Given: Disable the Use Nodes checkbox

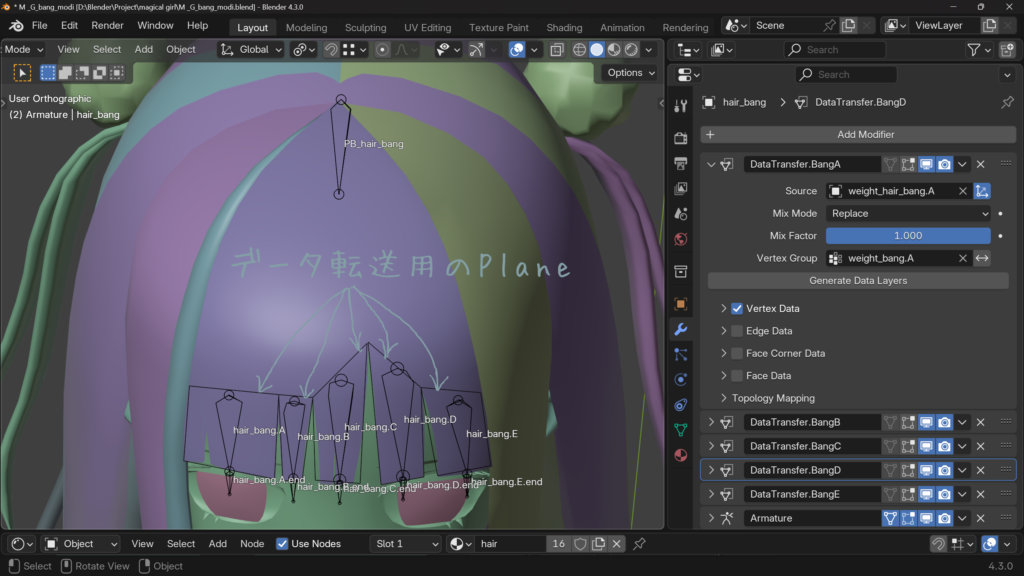Looking at the screenshot, I should [282, 544].
